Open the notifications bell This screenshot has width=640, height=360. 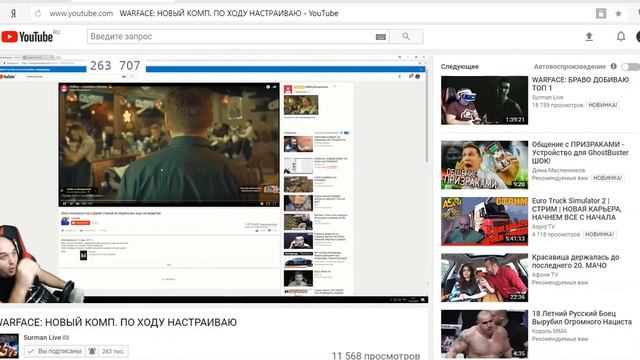621,37
